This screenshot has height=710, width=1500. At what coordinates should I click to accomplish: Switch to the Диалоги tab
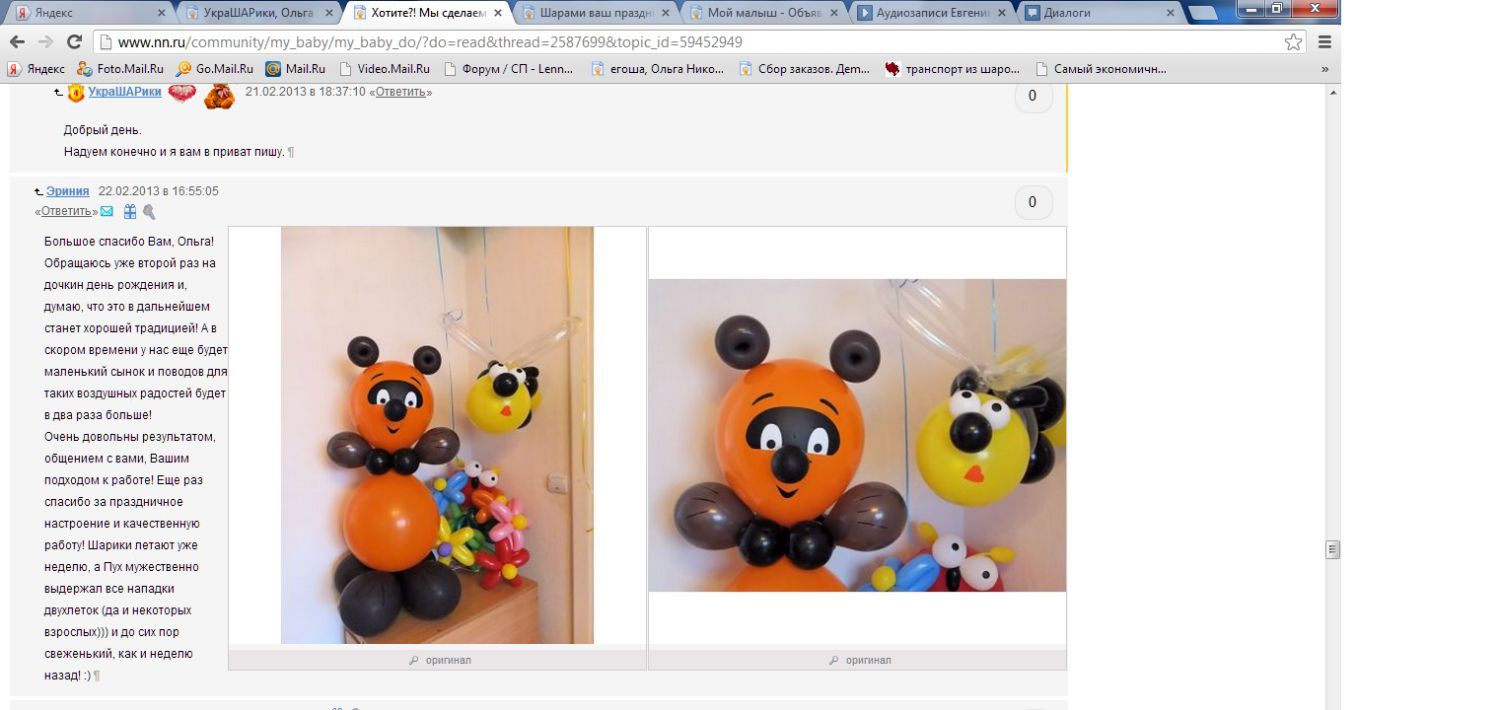pyautogui.click(x=1098, y=13)
